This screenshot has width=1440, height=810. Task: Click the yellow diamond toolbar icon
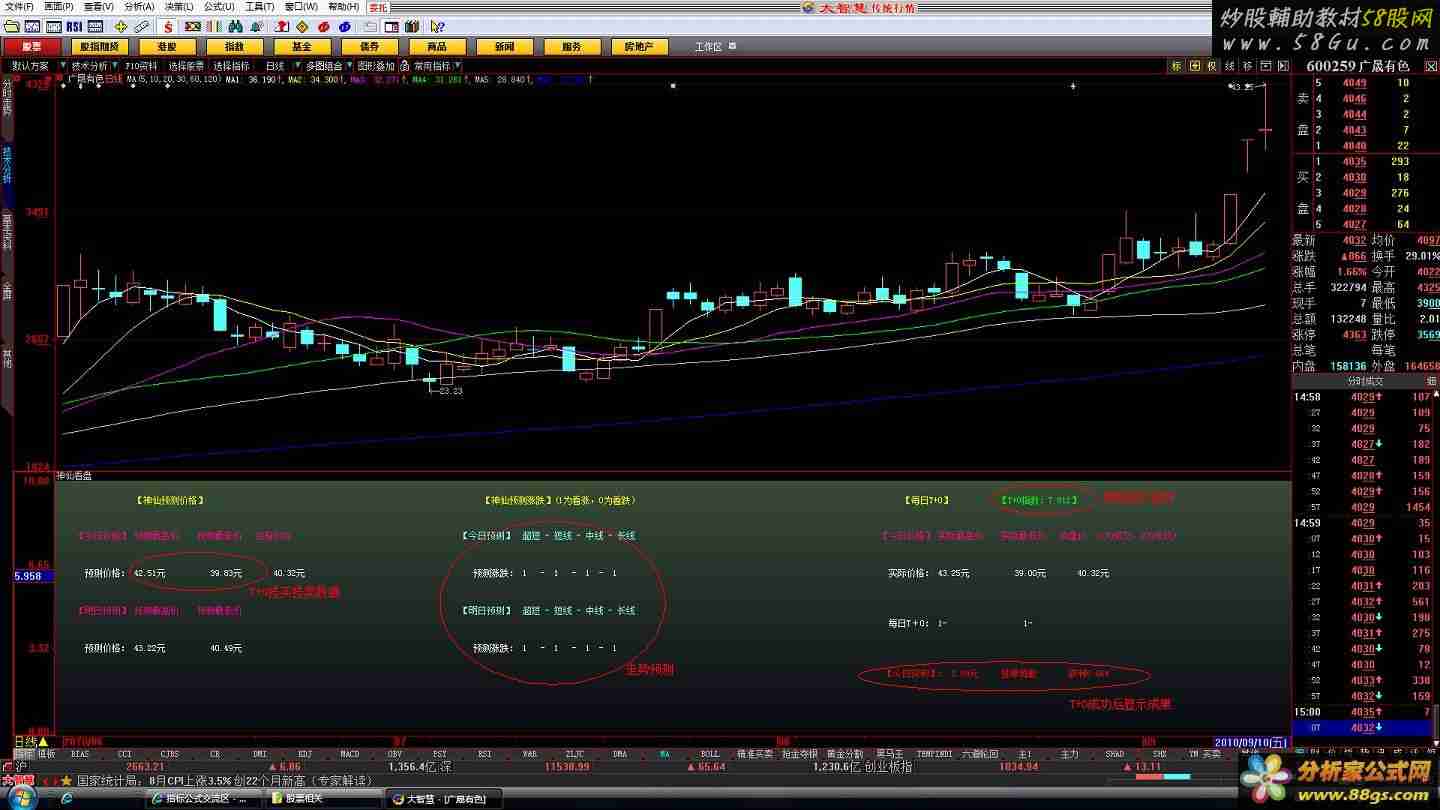click(301, 27)
